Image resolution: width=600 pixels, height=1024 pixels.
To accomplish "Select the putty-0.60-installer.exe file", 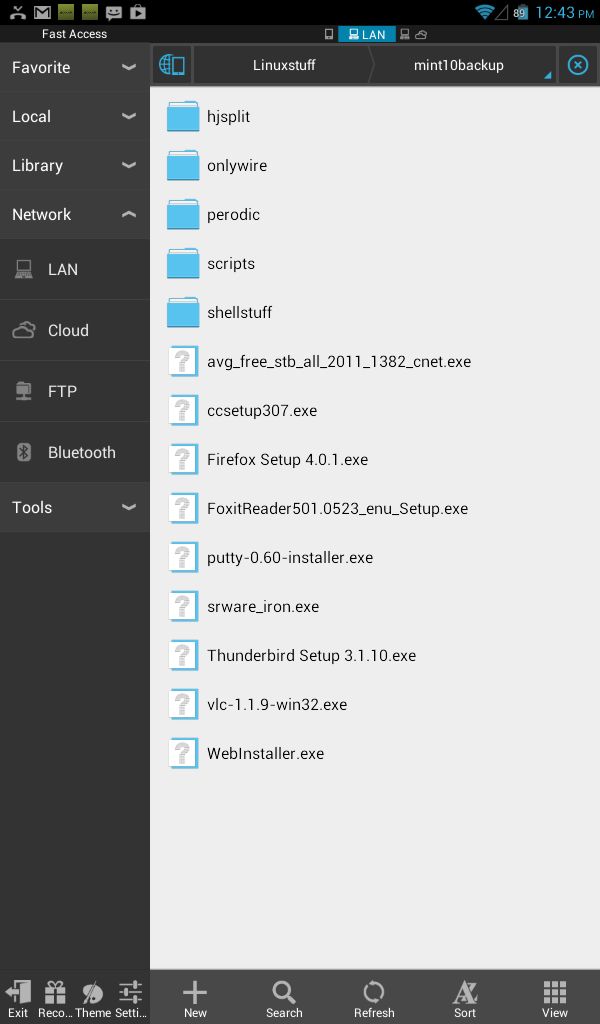I will [375, 558].
